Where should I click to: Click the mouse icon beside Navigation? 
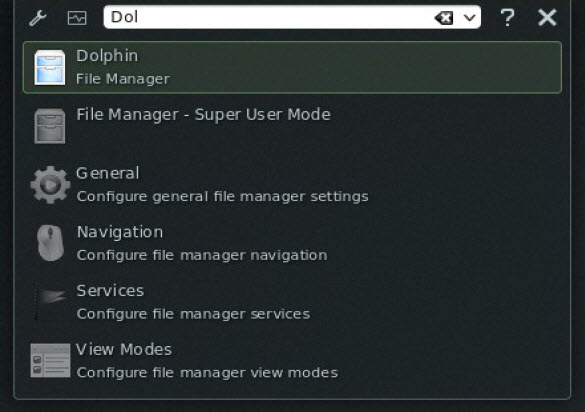point(50,243)
